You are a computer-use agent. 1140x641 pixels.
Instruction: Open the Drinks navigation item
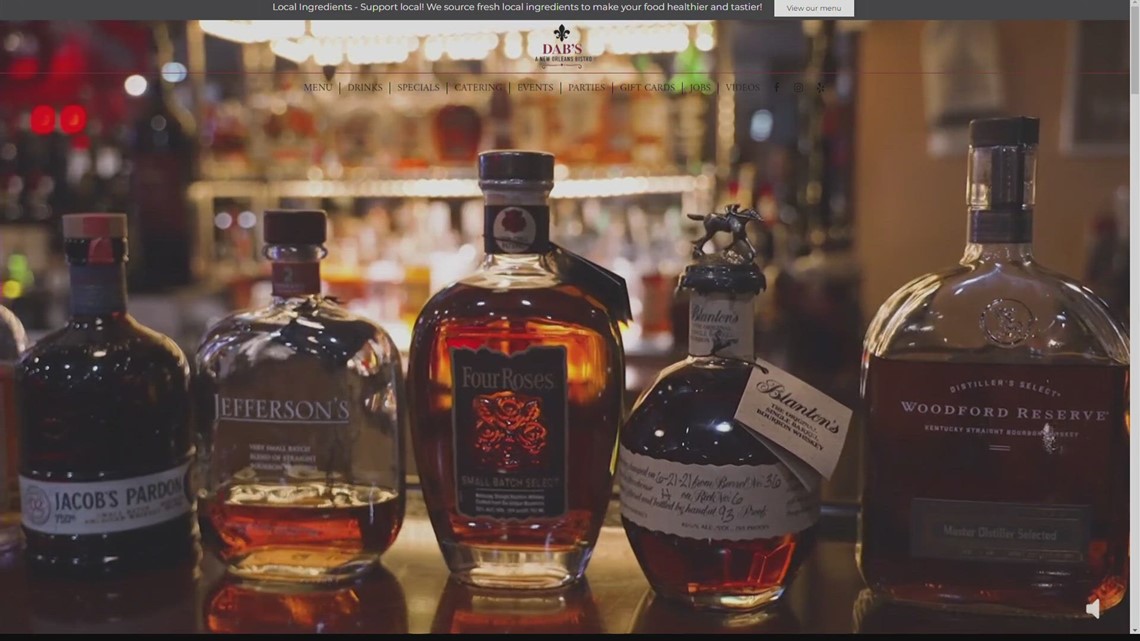point(365,87)
